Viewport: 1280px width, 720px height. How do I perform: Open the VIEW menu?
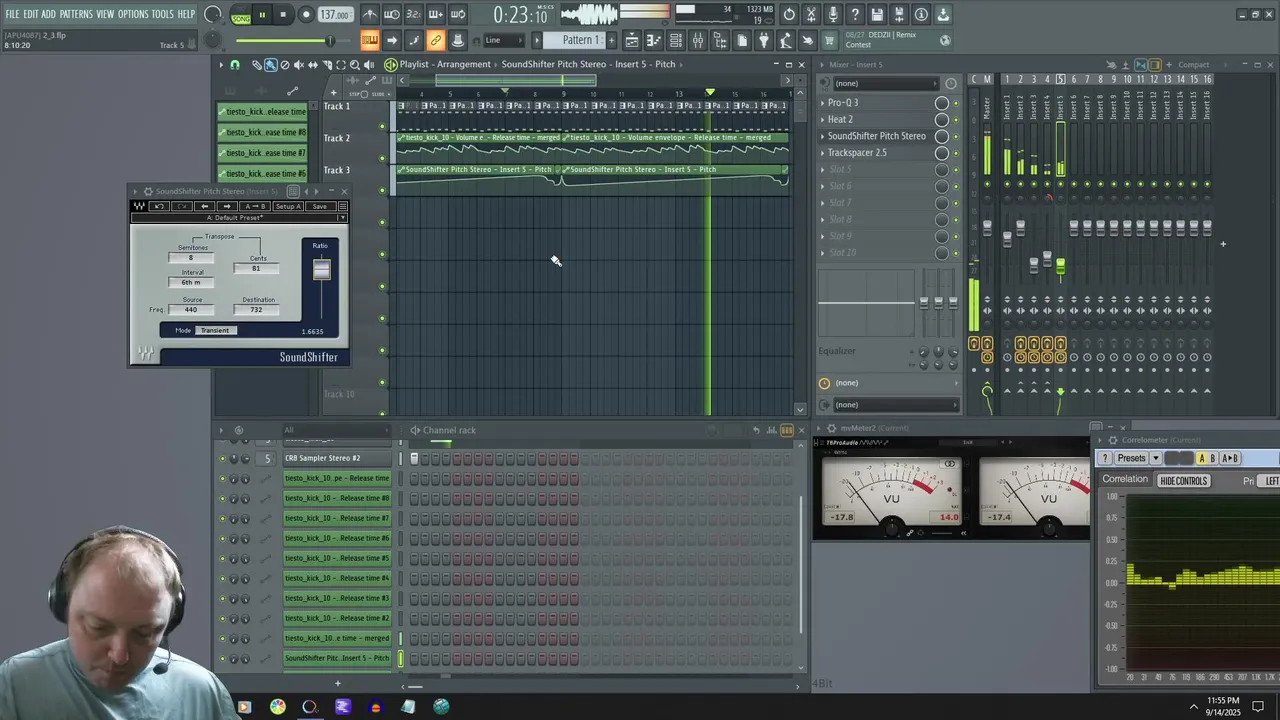click(x=105, y=14)
